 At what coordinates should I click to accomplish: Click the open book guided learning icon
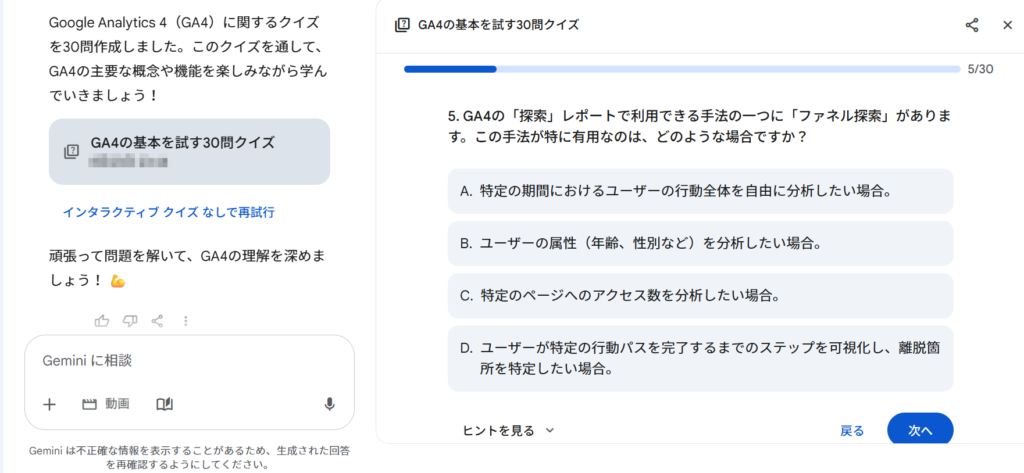click(165, 404)
